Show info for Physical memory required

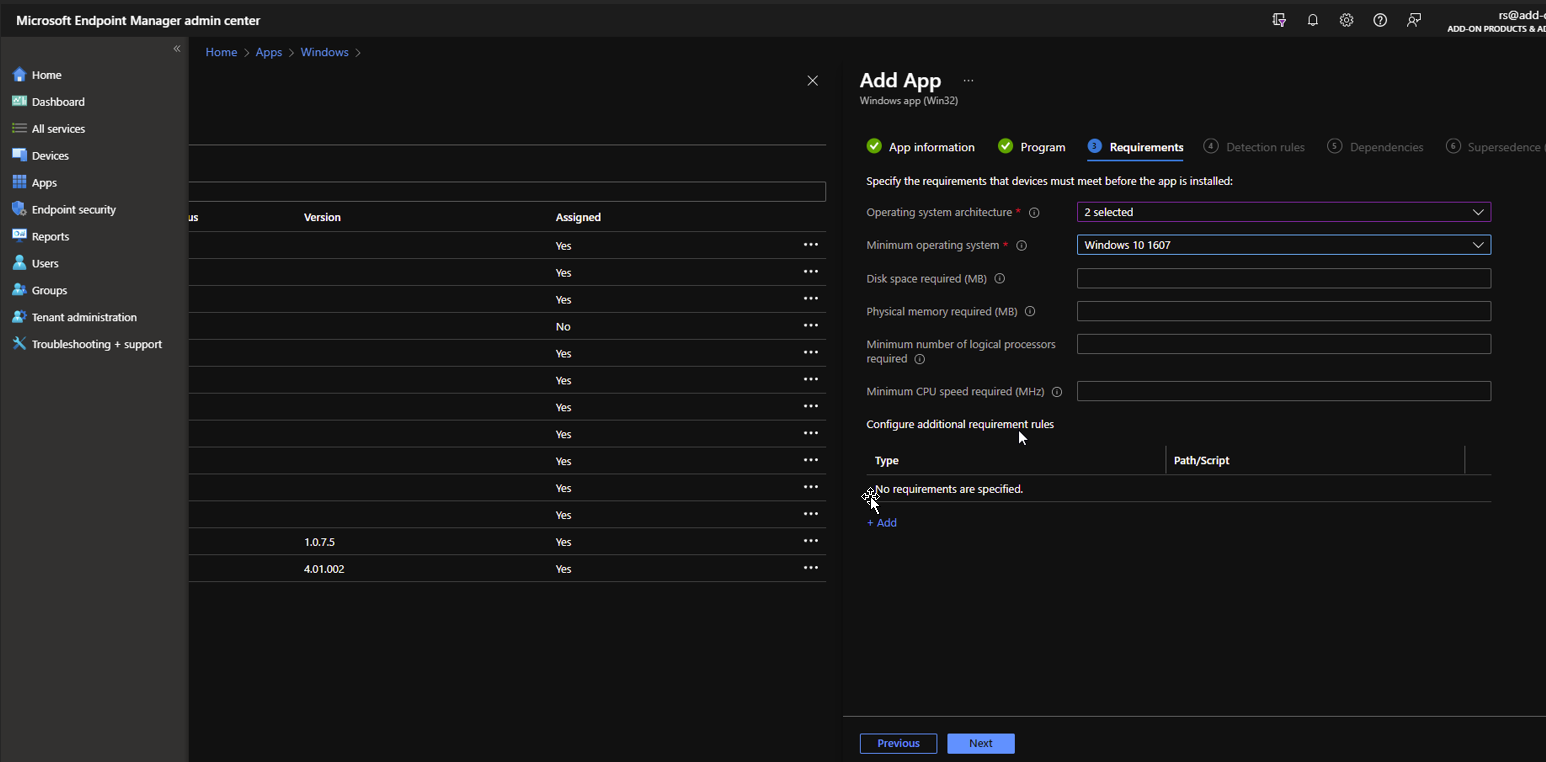pos(1030,312)
